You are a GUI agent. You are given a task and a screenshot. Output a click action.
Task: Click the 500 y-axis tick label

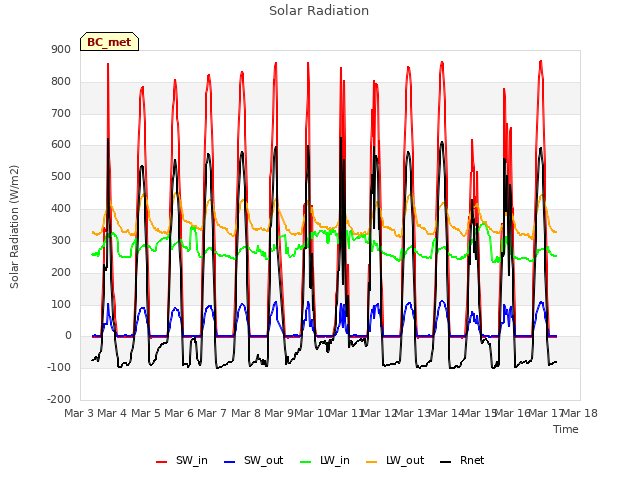click(x=61, y=177)
